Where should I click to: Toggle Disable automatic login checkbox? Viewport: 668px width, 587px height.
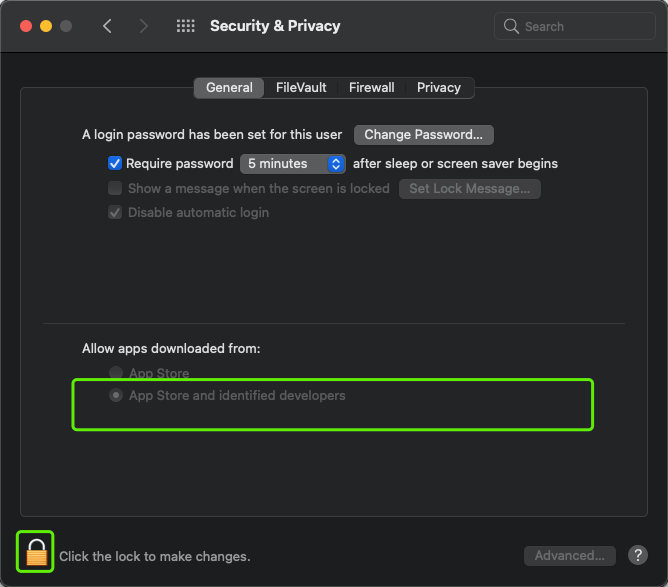click(x=115, y=213)
